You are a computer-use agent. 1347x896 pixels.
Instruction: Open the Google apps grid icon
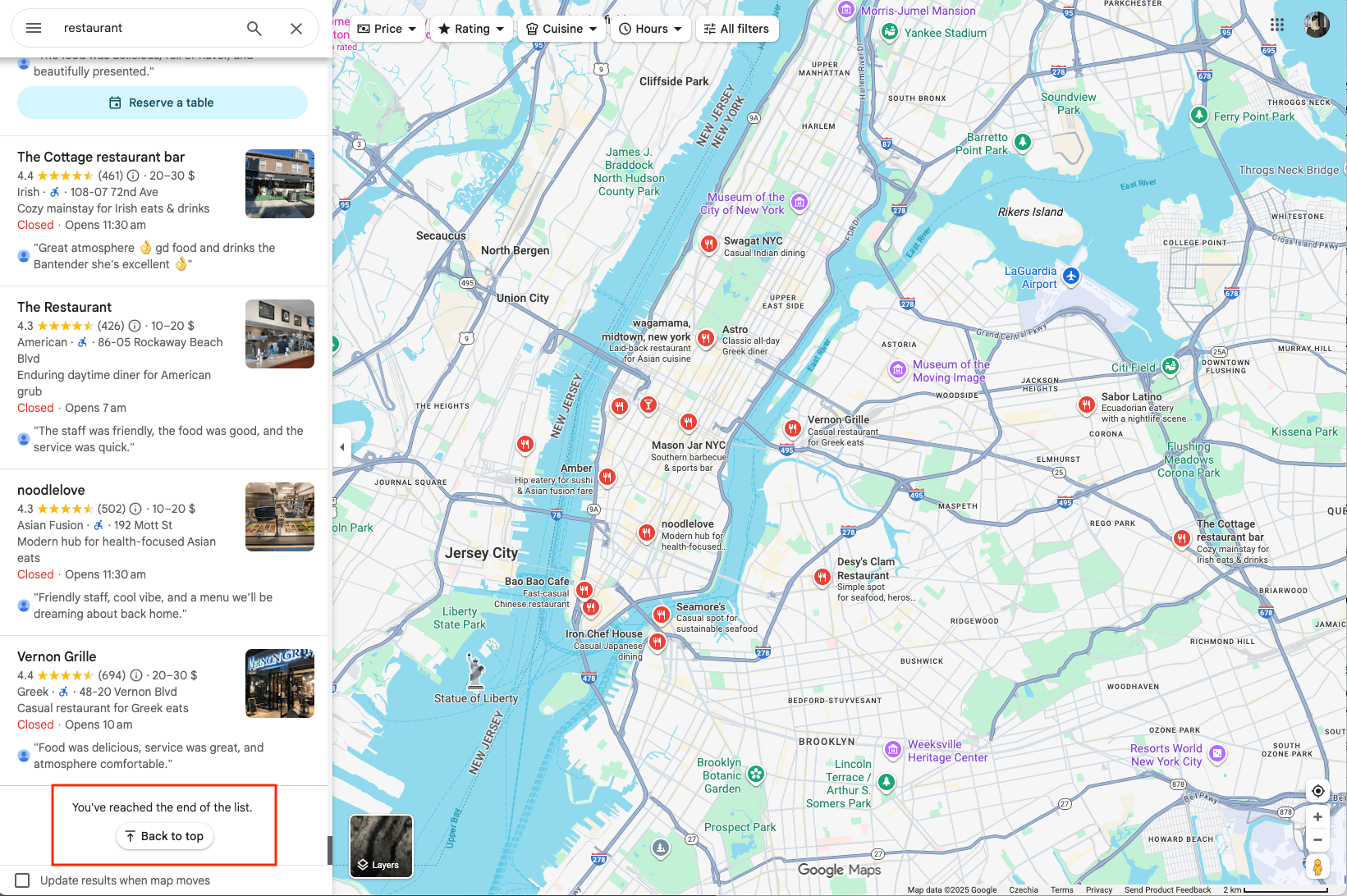(x=1277, y=25)
